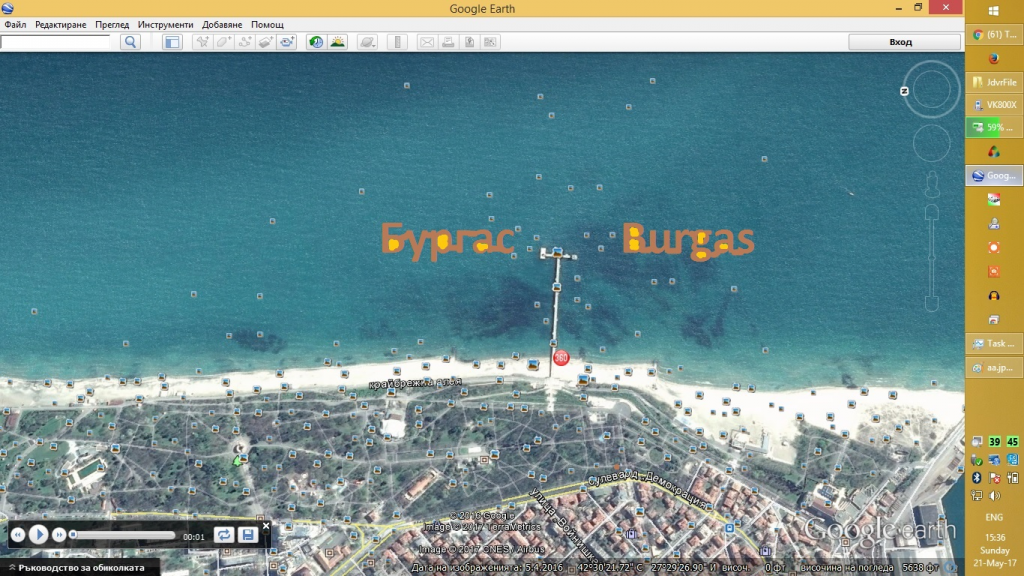Toggle sunlight across the landscape
Image resolution: width=1024 pixels, height=576 pixels.
click(x=338, y=42)
